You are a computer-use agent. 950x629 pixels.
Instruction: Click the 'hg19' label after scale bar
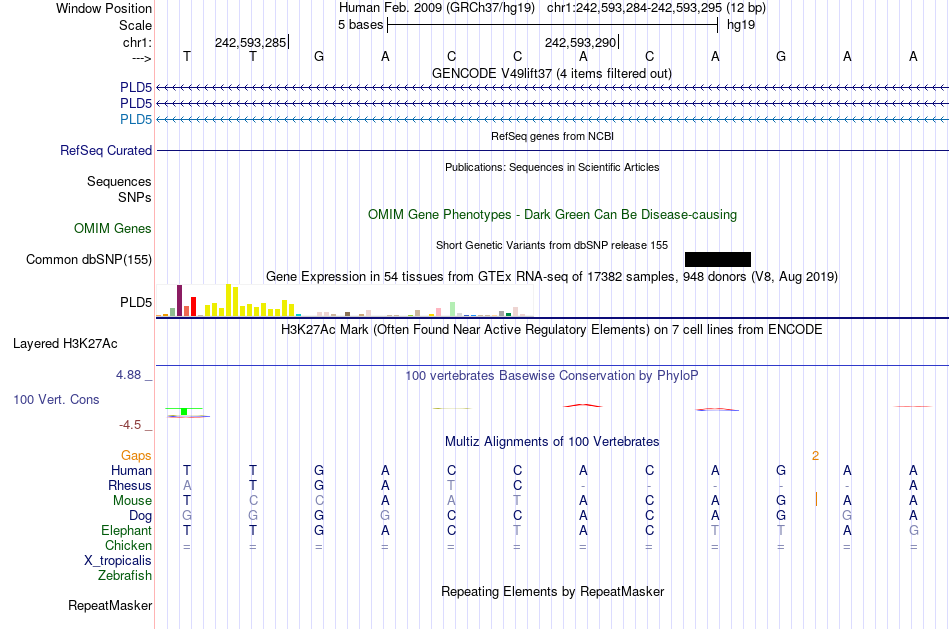741,25
